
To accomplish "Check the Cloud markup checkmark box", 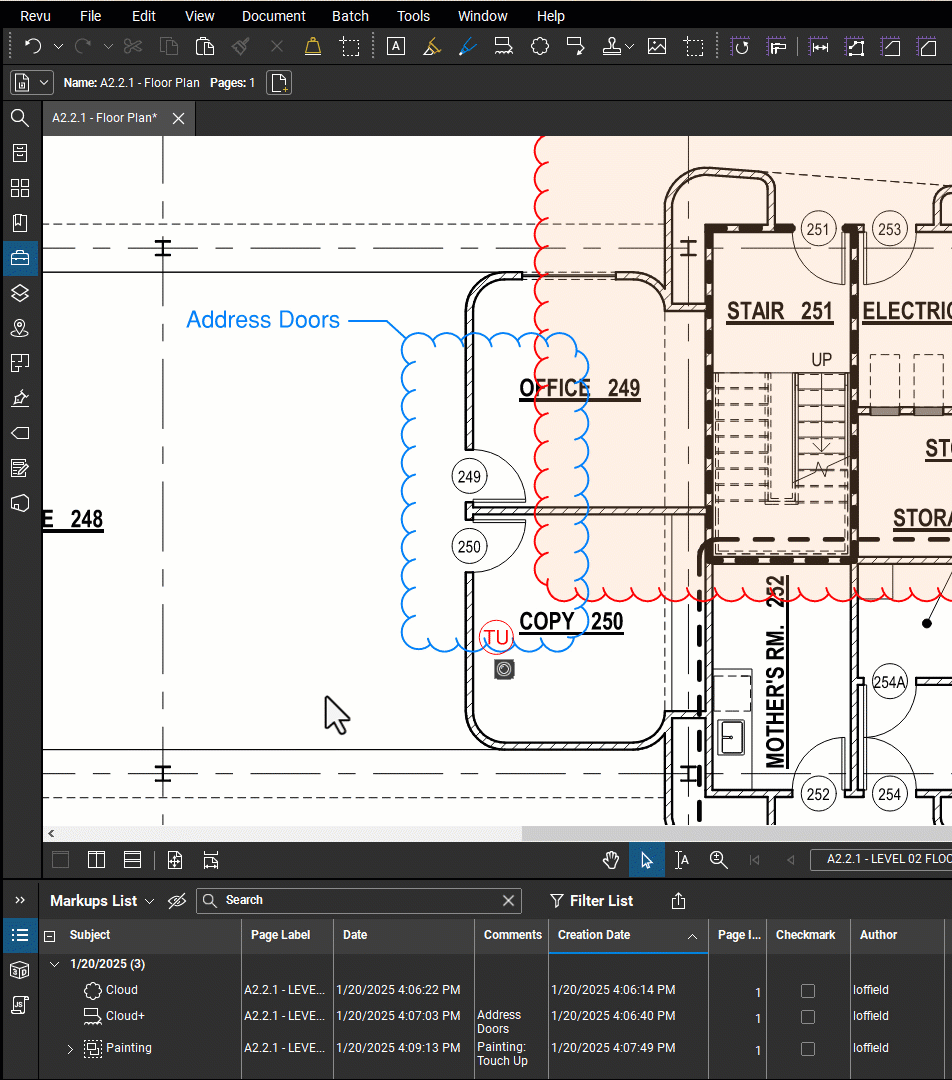I will coord(808,991).
